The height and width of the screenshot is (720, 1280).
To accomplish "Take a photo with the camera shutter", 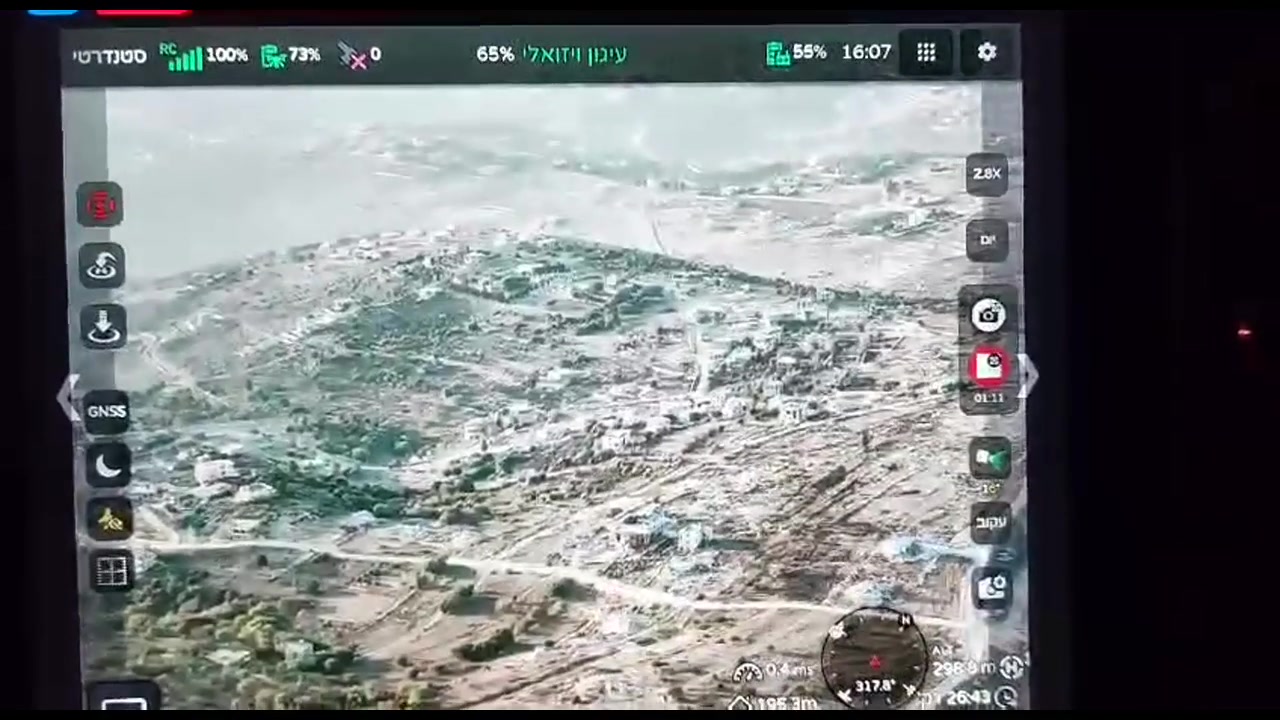I will (989, 315).
